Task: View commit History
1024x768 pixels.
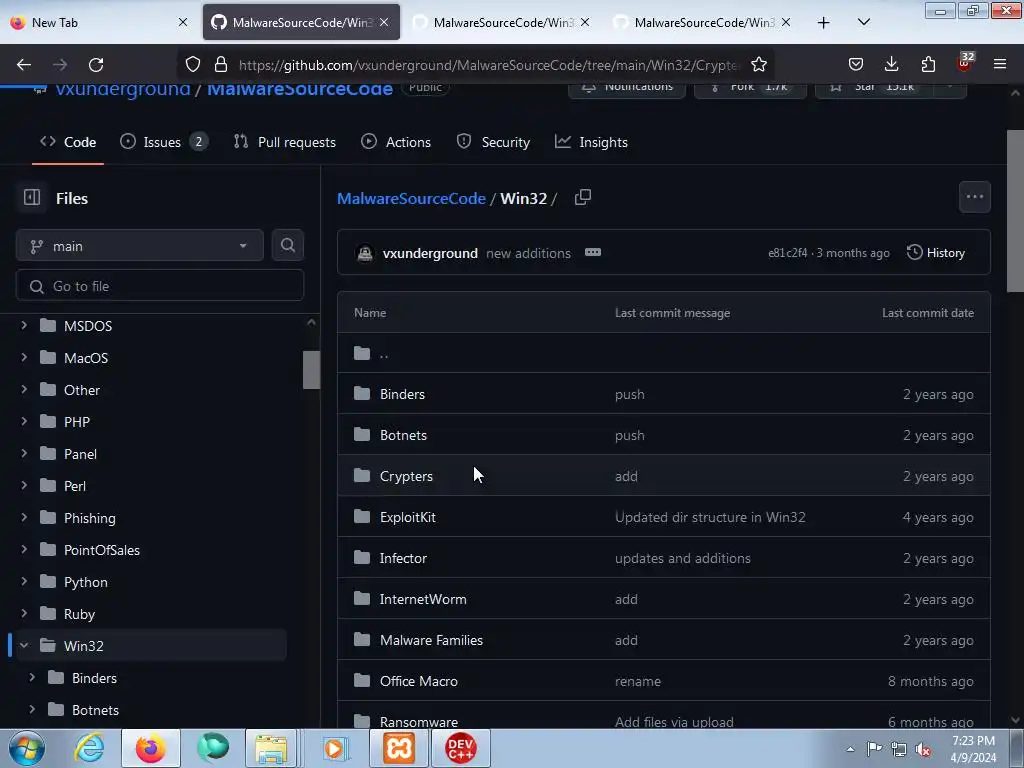Action: (x=936, y=253)
